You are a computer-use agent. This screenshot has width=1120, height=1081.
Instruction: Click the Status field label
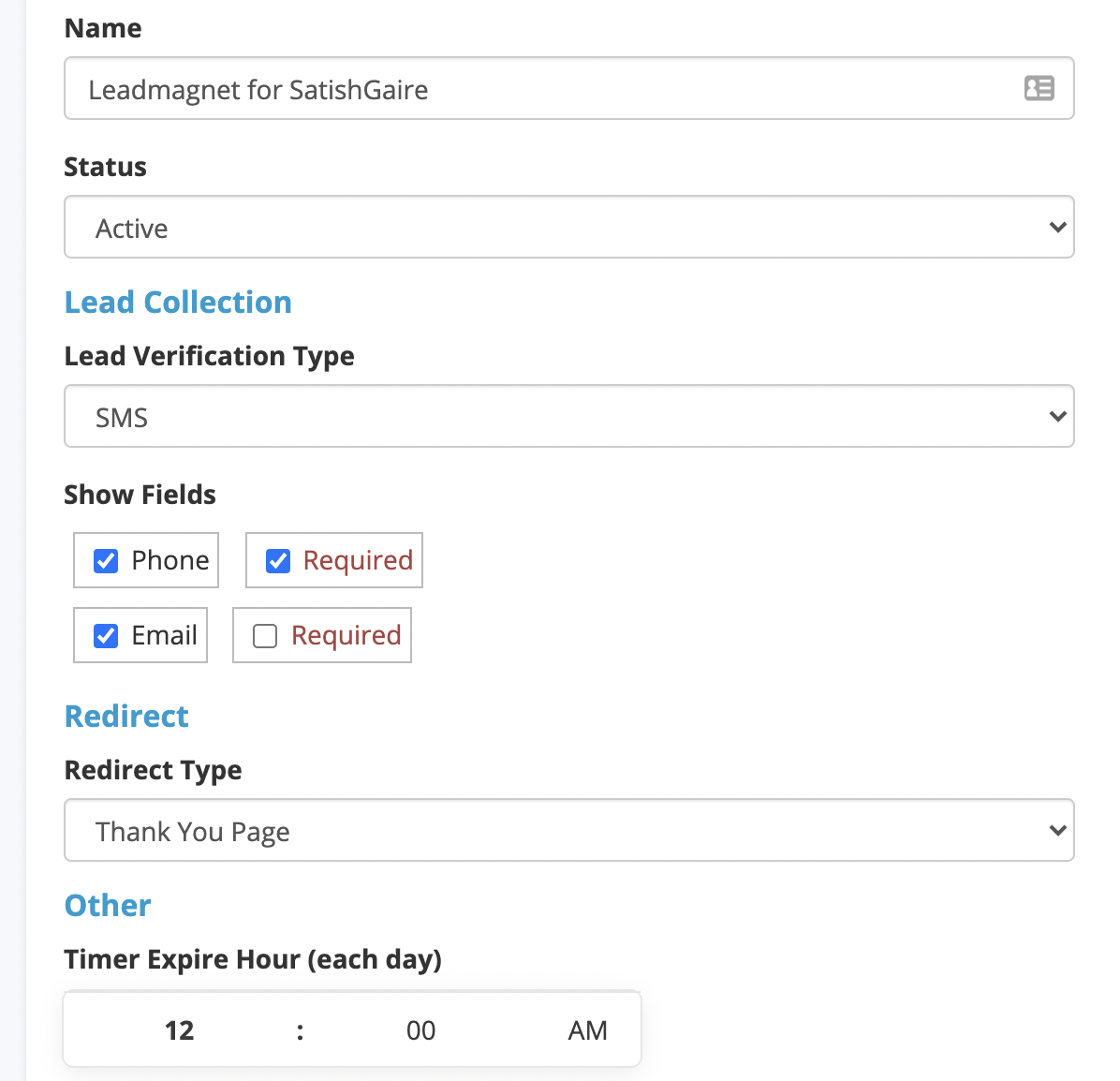tap(105, 167)
